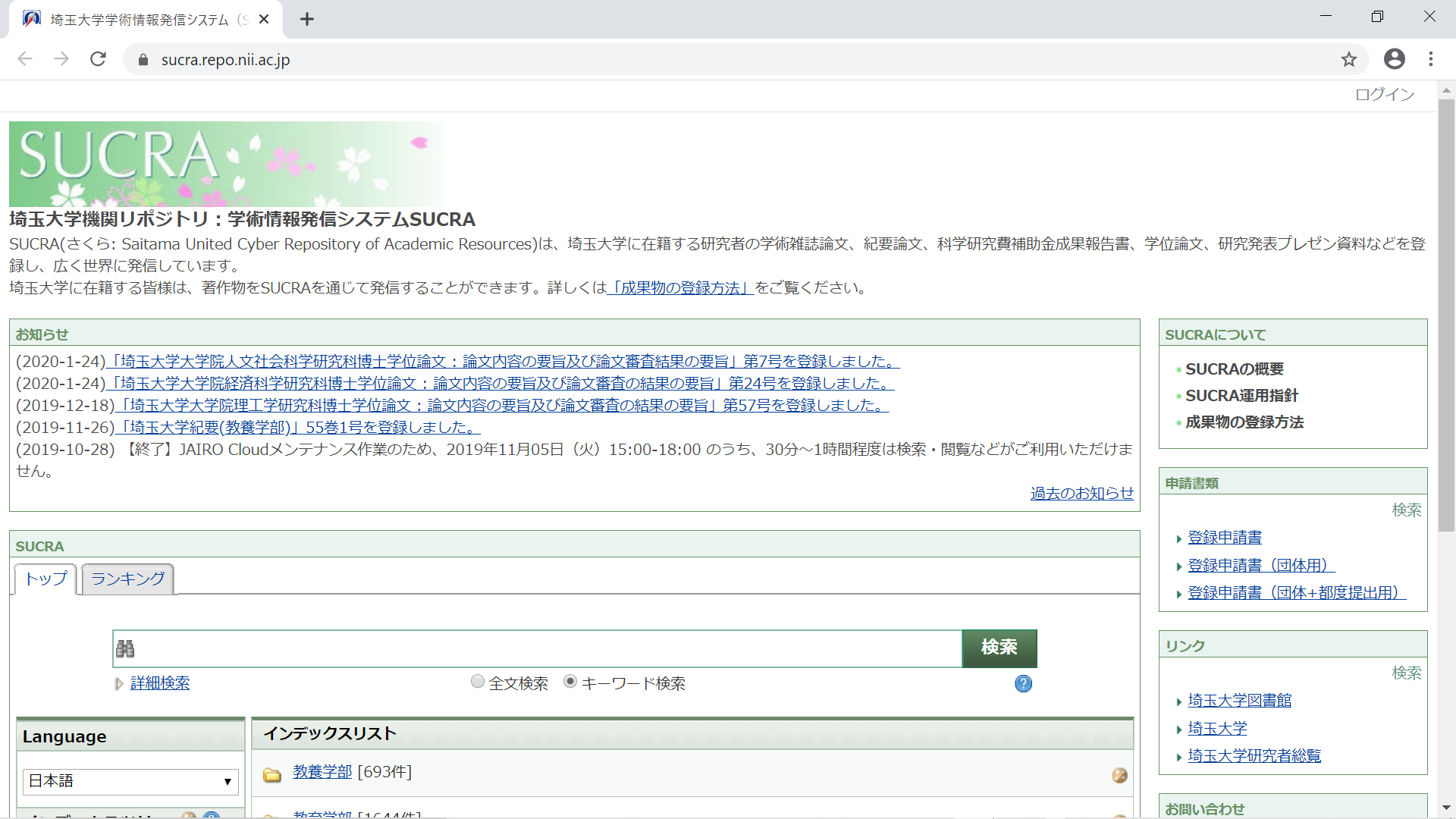
Task: Open news link about 経済科学研究科 第24号
Action: 500,383
